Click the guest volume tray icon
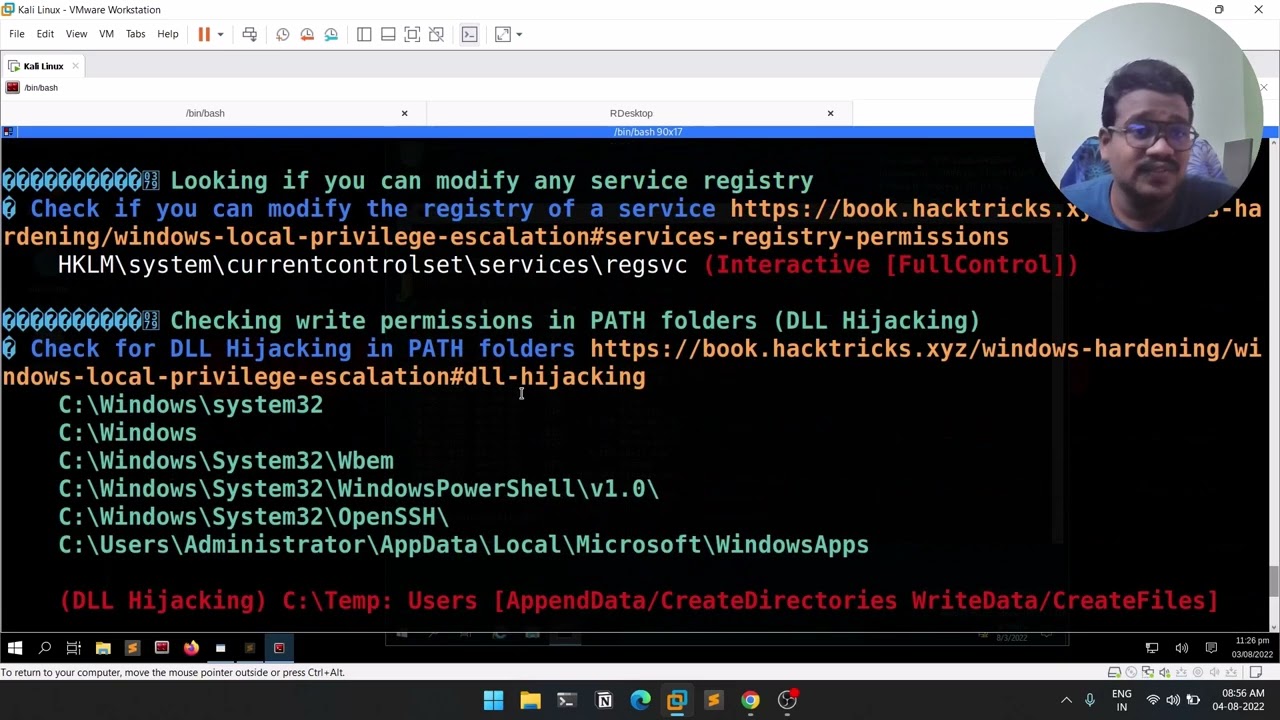 point(1181,648)
